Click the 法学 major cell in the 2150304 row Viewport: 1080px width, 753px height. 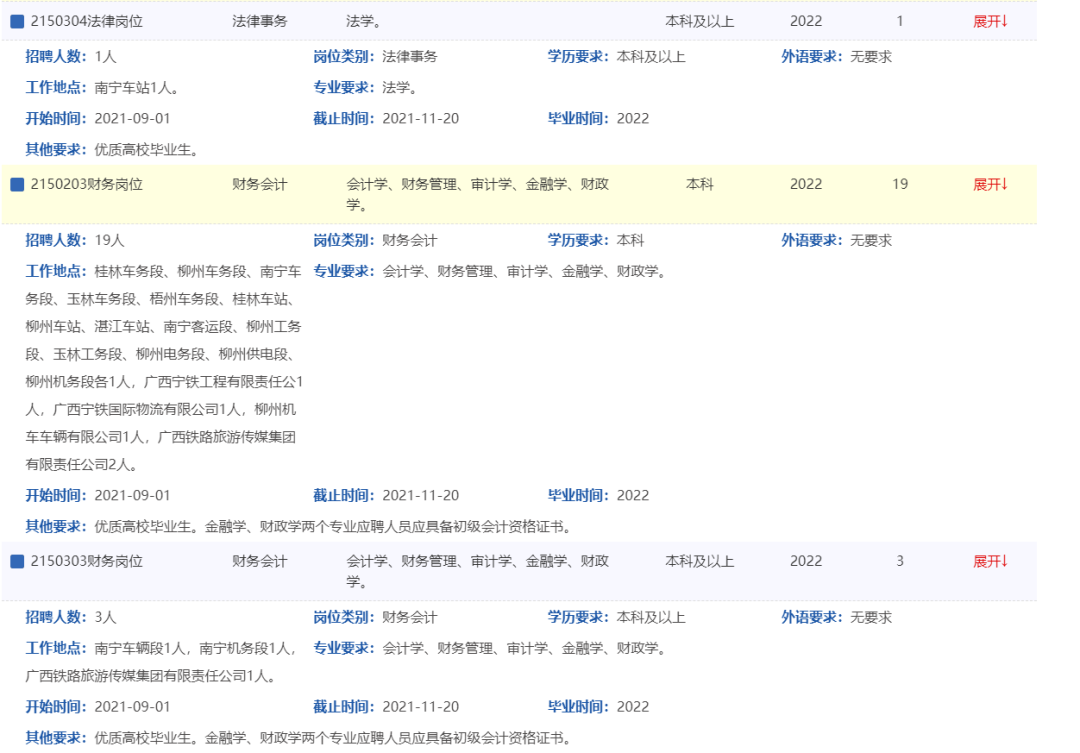pyautogui.click(x=363, y=21)
